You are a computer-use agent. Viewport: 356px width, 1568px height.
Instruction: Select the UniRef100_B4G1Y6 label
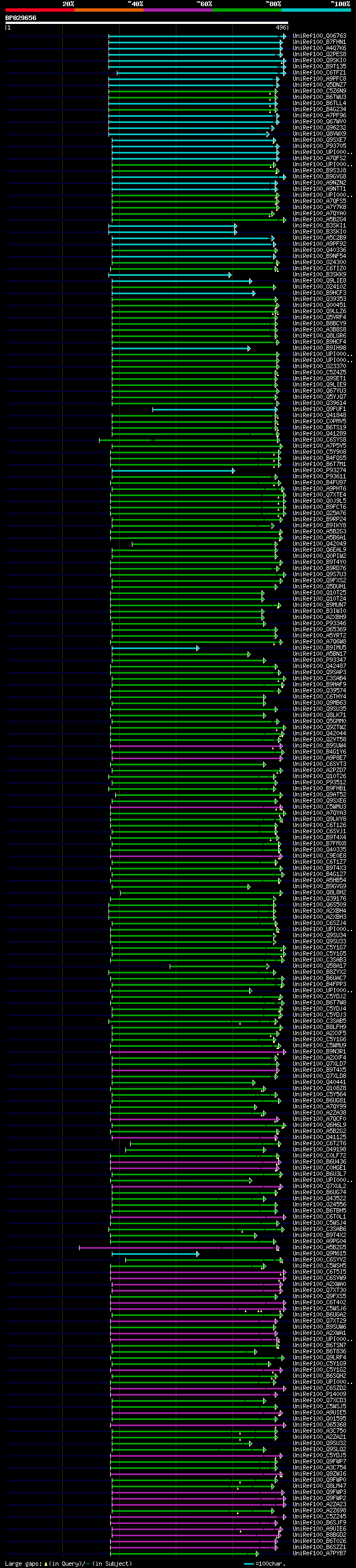[x=319, y=752]
